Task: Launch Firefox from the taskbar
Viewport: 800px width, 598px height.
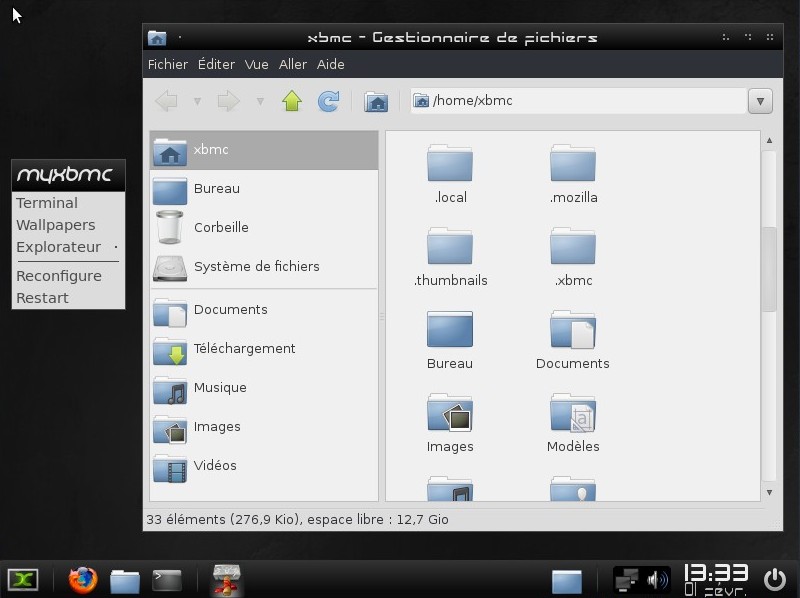Action: 83,580
